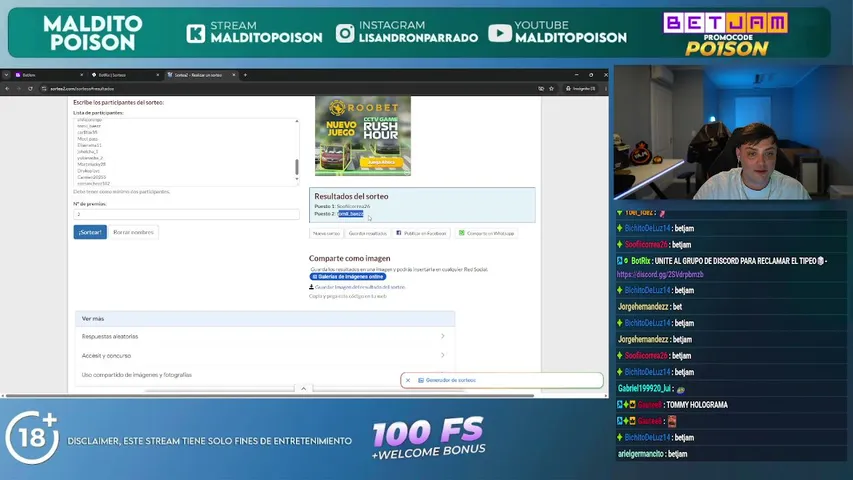This screenshot has height=480, width=853.
Task: Bookmark the page with the star icon
Action: (551, 89)
